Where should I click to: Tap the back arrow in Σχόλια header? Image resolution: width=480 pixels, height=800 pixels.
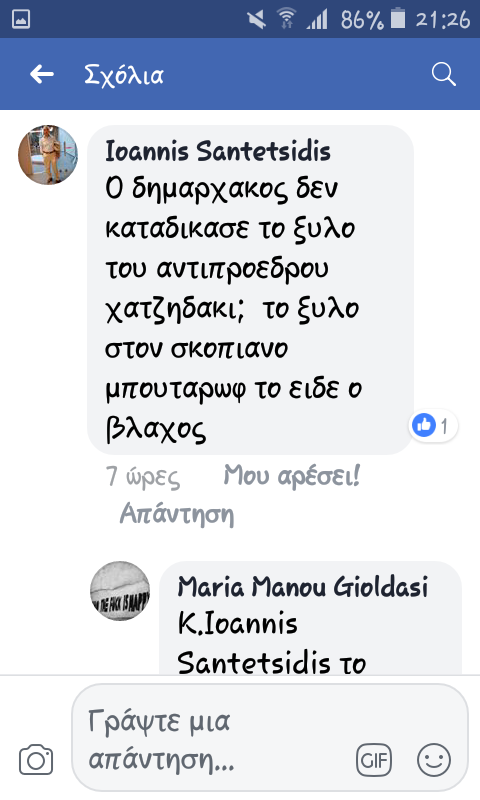42,74
